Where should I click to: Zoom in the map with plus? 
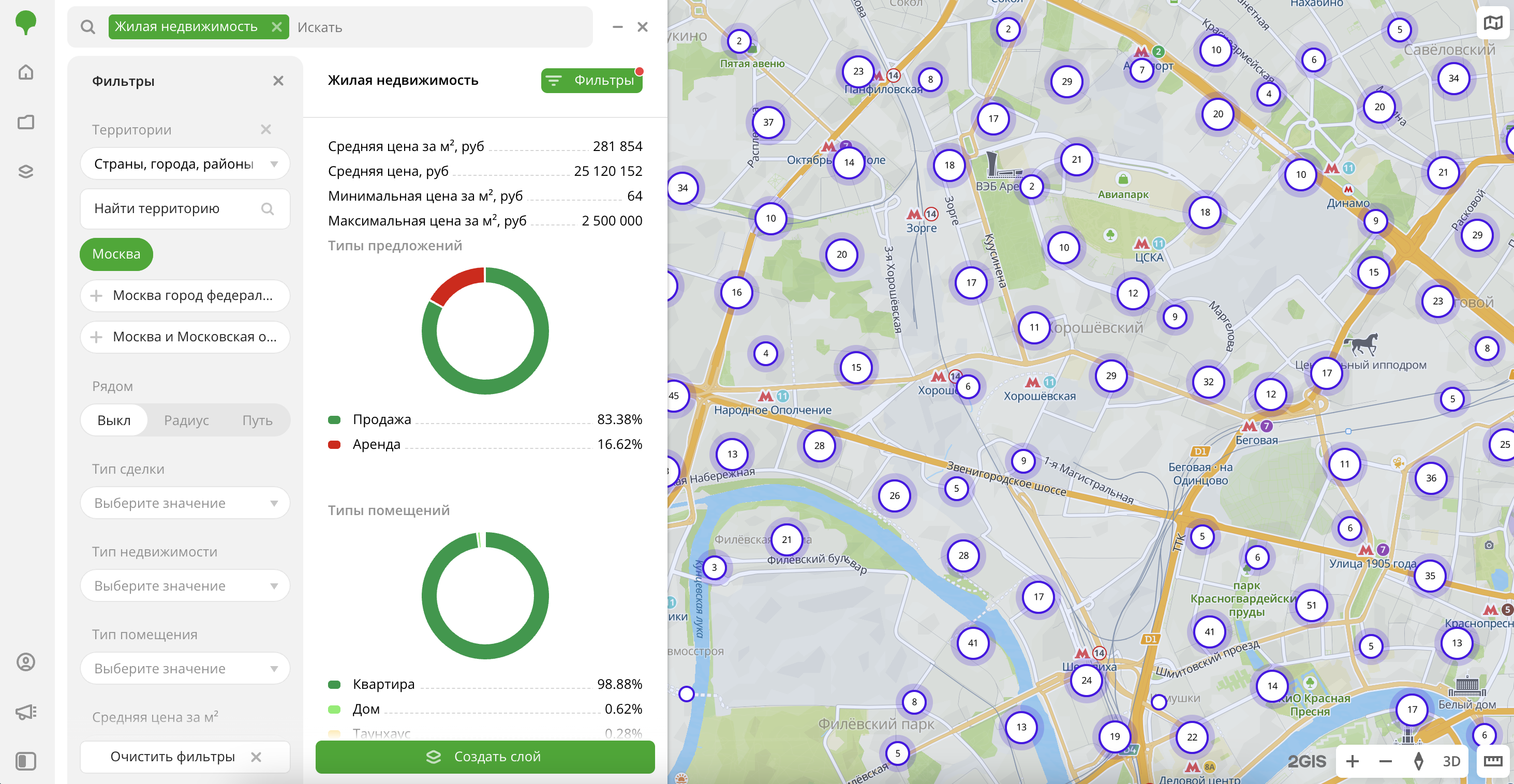1352,762
